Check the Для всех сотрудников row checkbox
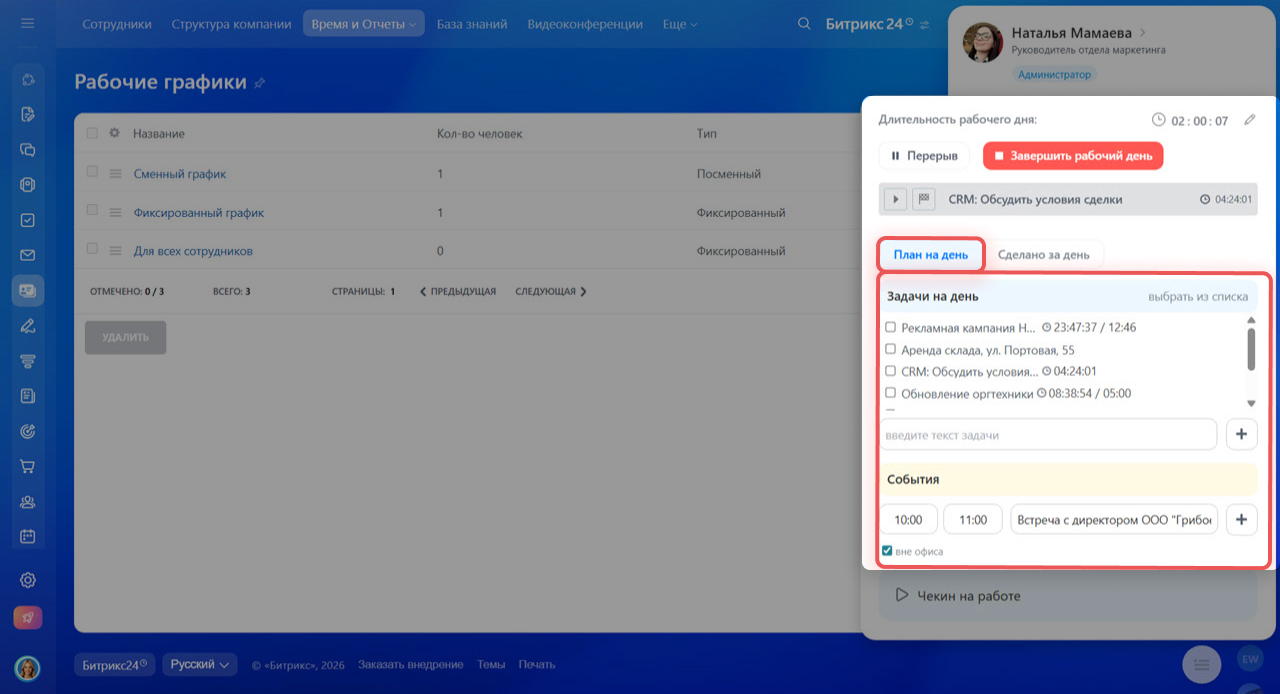 point(92,249)
